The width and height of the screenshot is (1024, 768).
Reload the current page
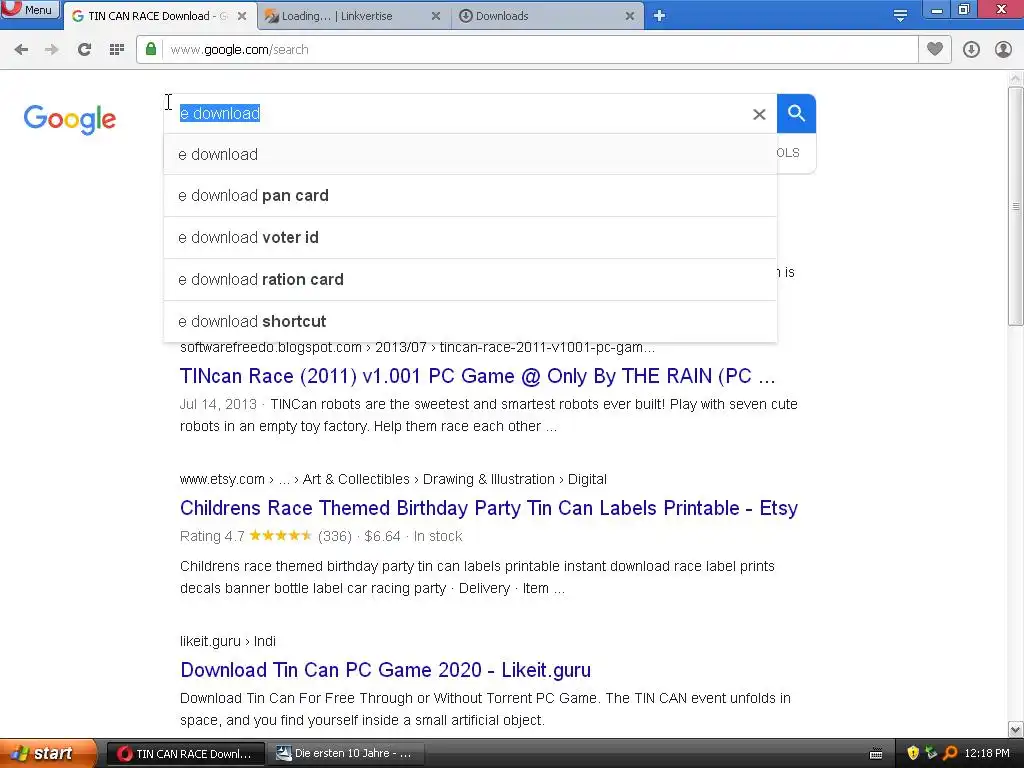coord(84,50)
